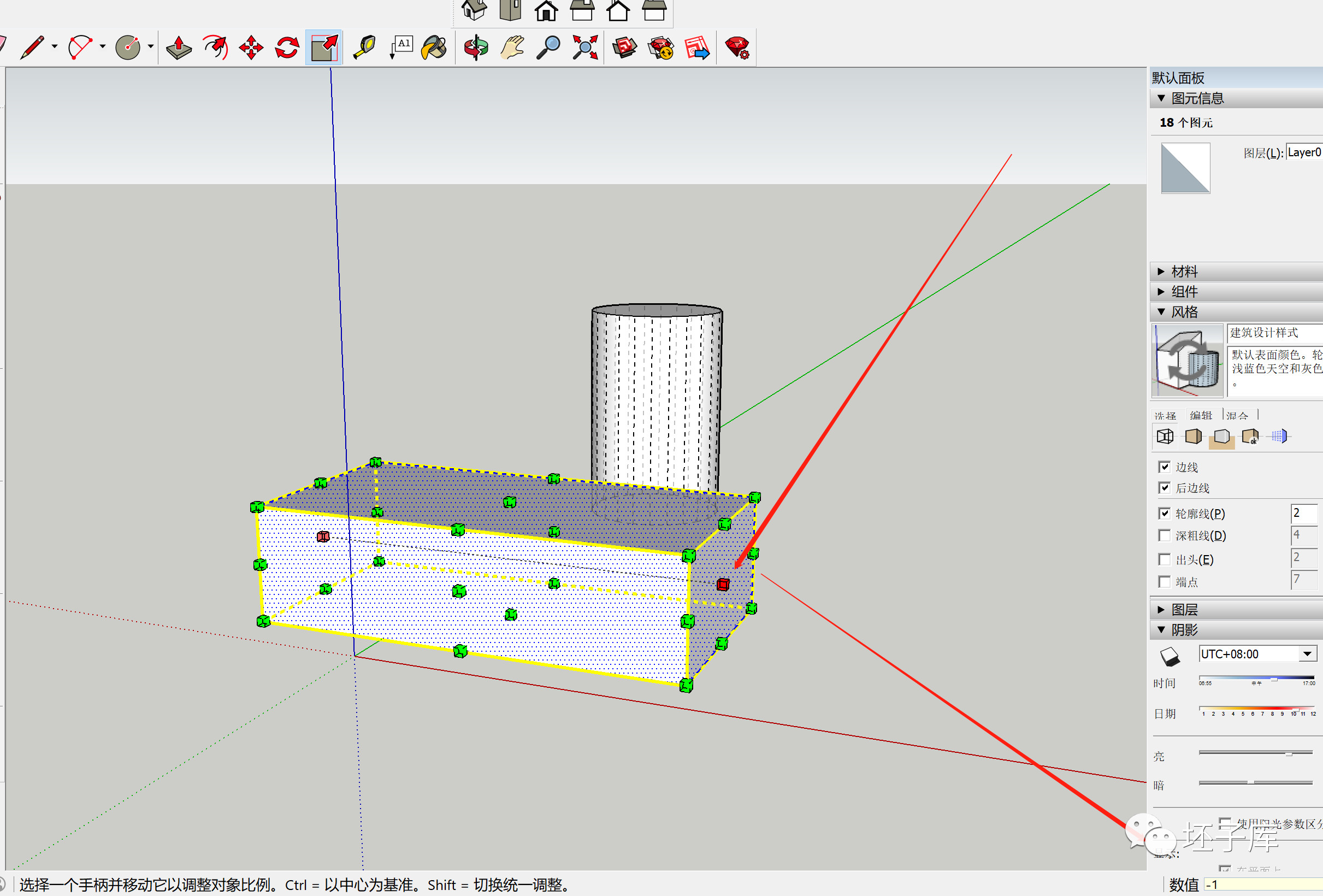Enable the 端点 endpoints checkbox

(1164, 582)
